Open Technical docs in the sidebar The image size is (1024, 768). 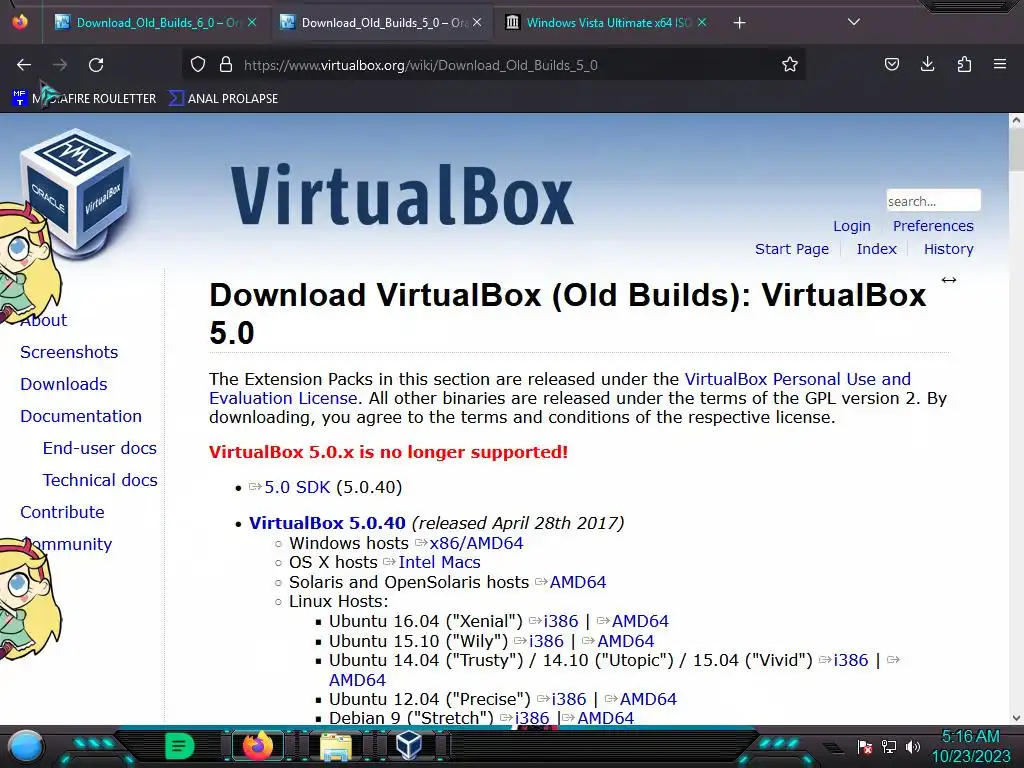[100, 480]
